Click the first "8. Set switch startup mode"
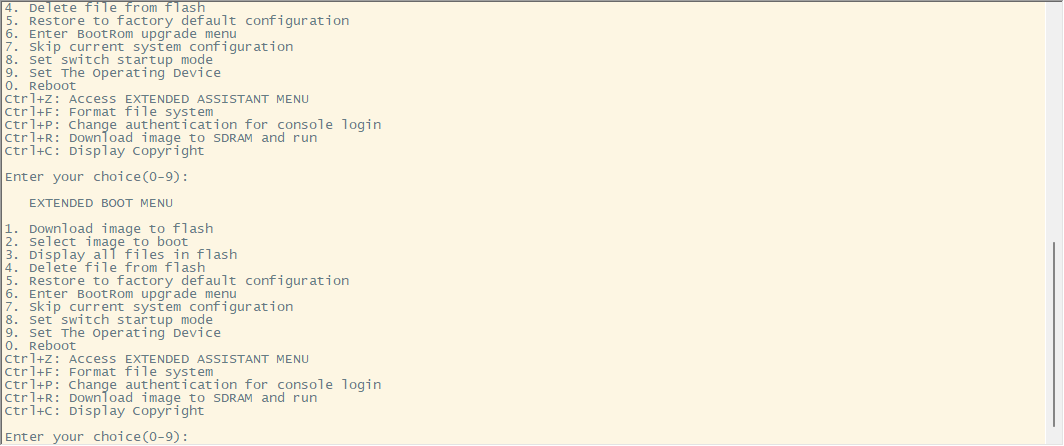Image resolution: width=1064 pixels, height=446 pixels. click(x=108, y=60)
